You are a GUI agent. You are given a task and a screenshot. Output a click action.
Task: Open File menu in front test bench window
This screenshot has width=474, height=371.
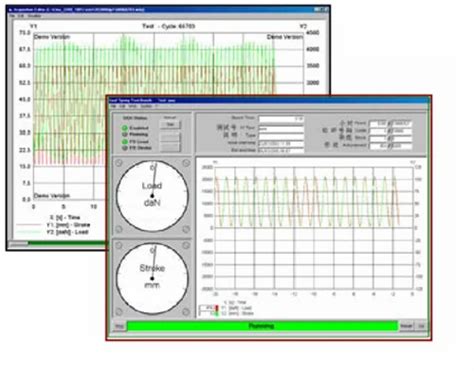click(x=113, y=106)
